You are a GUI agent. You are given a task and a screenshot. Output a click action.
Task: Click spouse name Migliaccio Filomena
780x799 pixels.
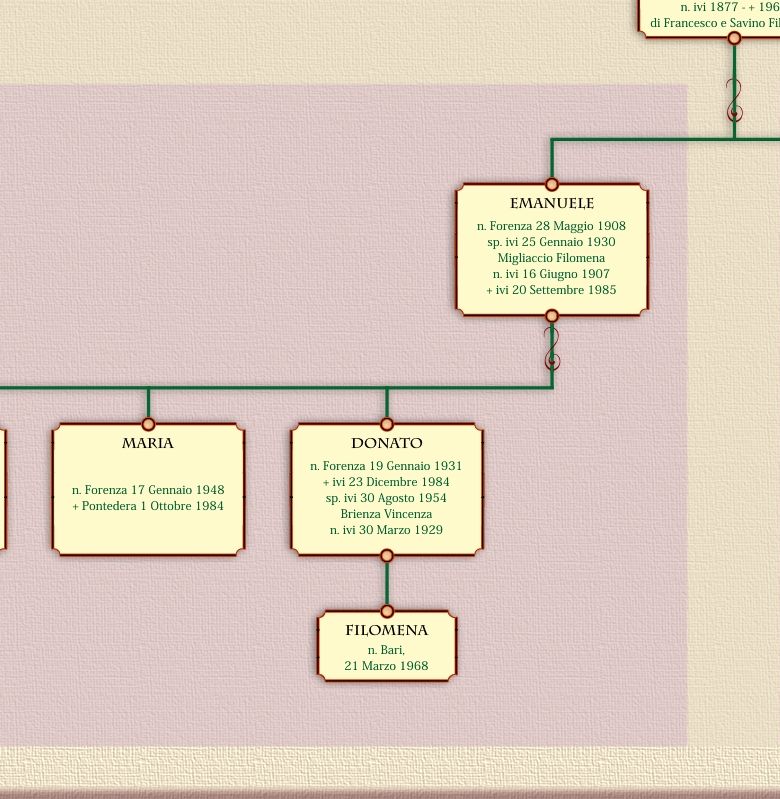click(551, 258)
